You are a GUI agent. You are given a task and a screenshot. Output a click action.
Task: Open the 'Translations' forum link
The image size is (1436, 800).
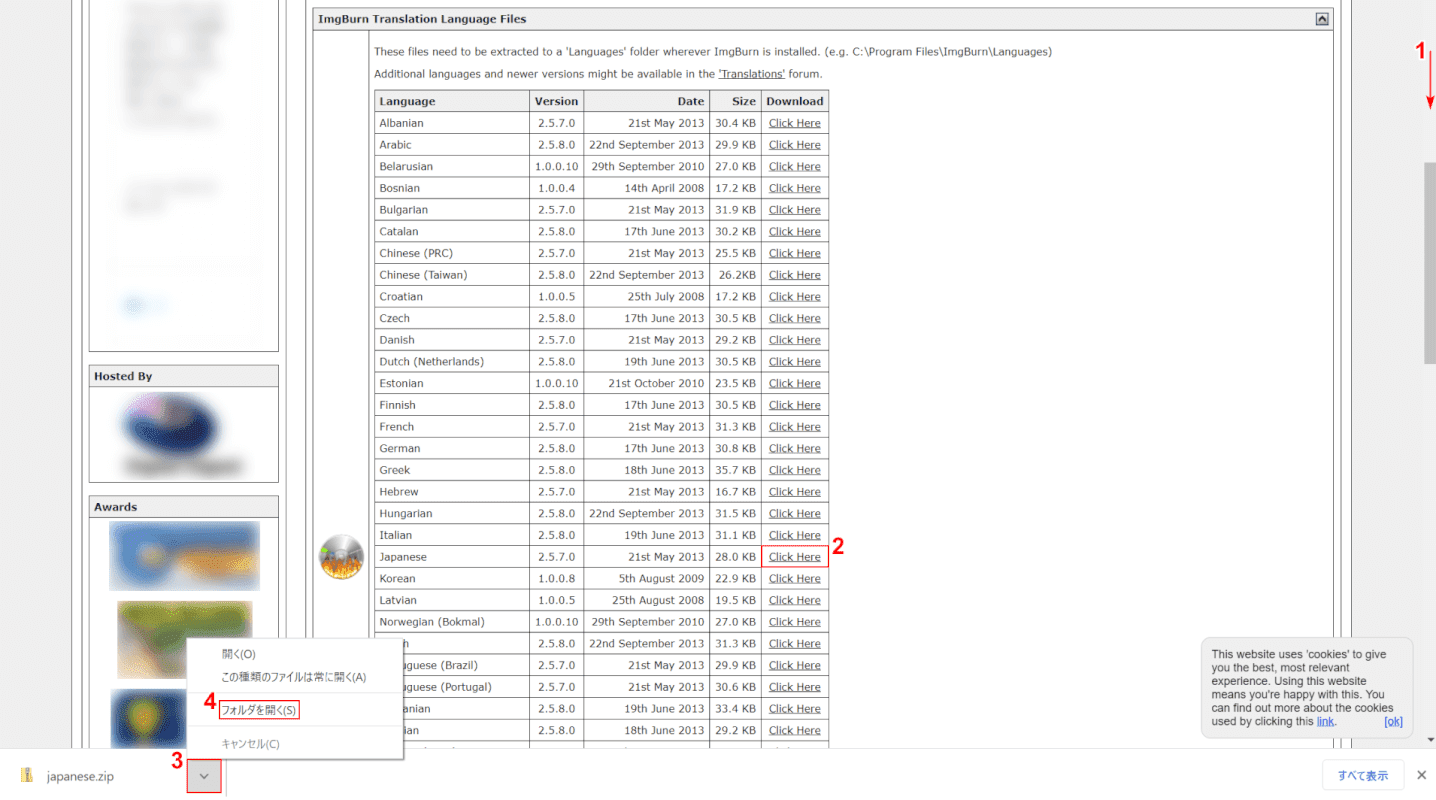tap(751, 74)
